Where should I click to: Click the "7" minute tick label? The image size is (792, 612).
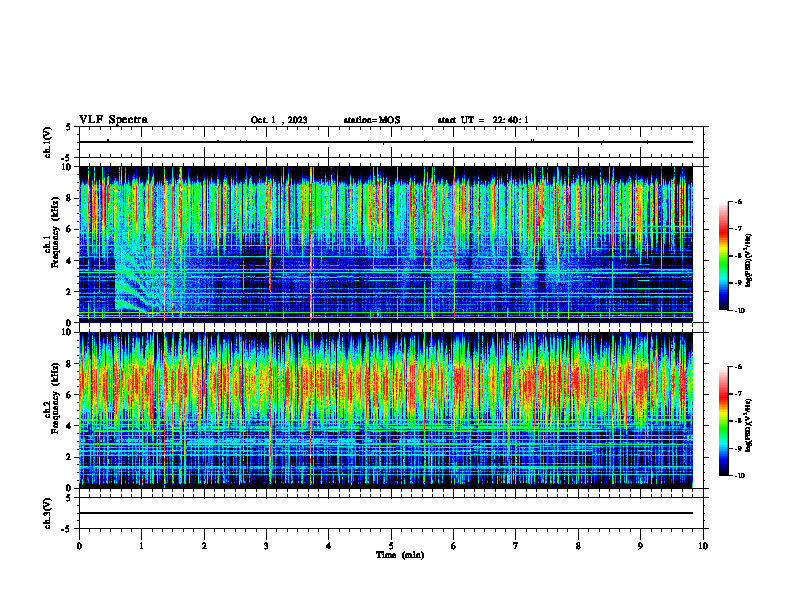tap(516, 546)
